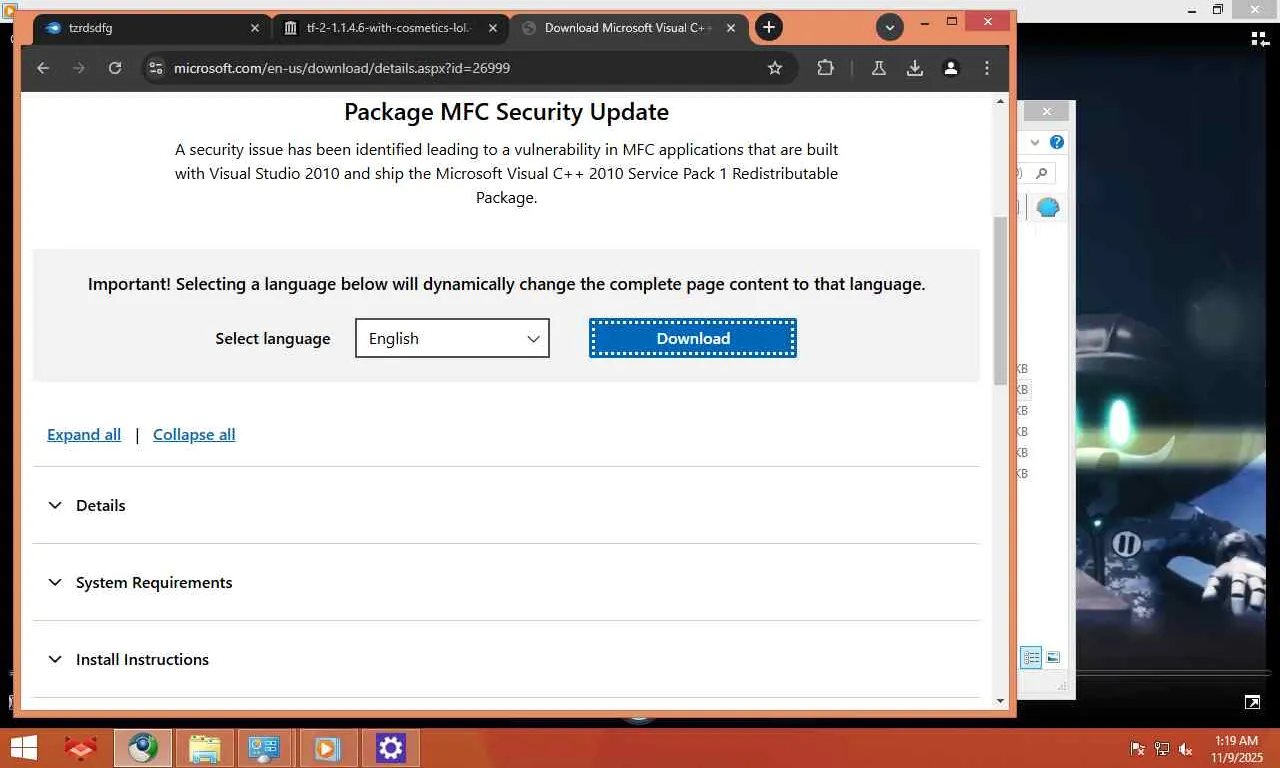Open a new browser tab
This screenshot has width=1280, height=768.
[768, 28]
